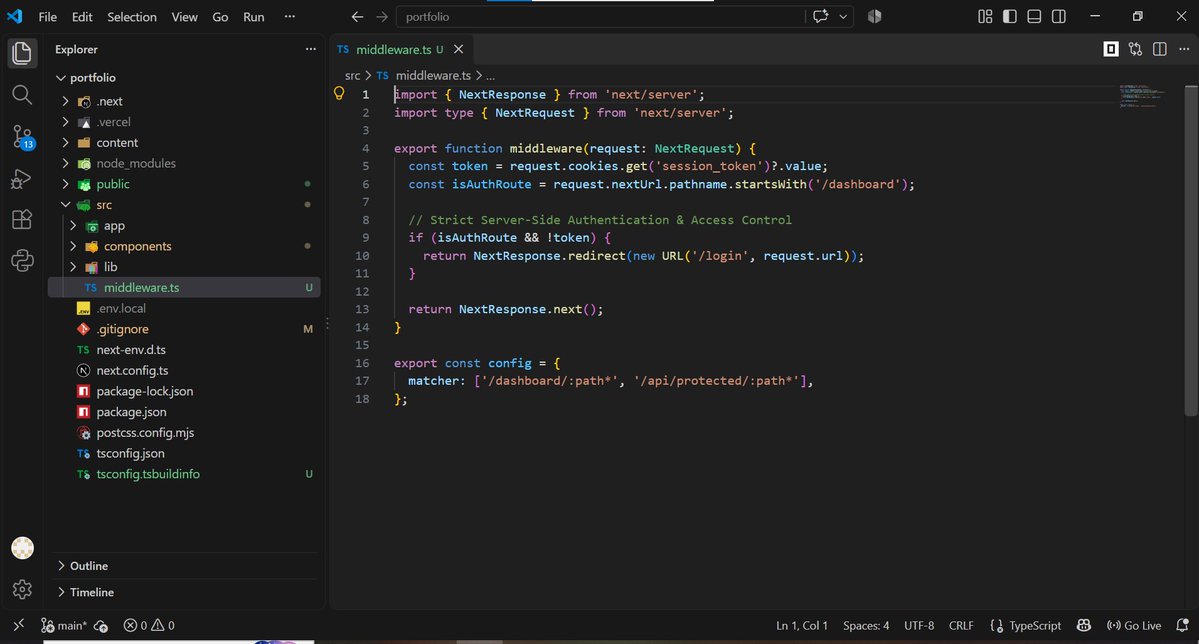
Task: Expand the lib folder
Action: [73, 267]
